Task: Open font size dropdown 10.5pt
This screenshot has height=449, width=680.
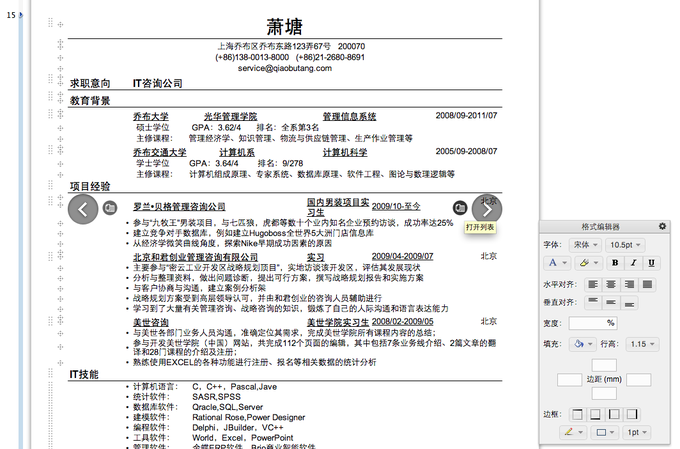Action: [x=625, y=245]
